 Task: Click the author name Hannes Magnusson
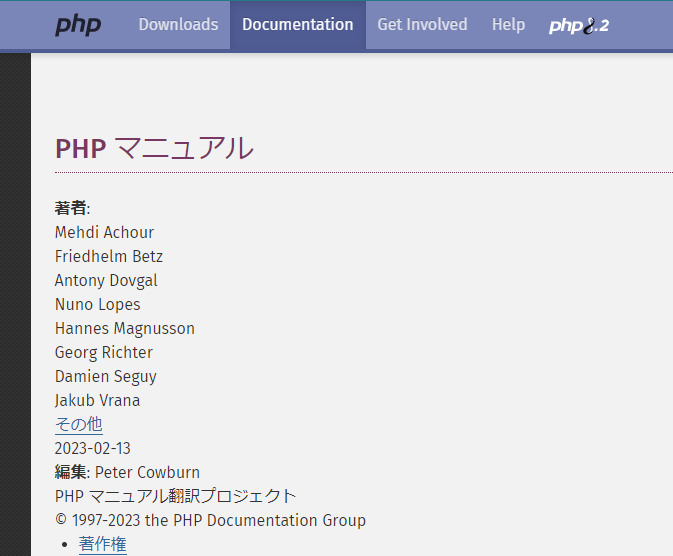pos(125,328)
